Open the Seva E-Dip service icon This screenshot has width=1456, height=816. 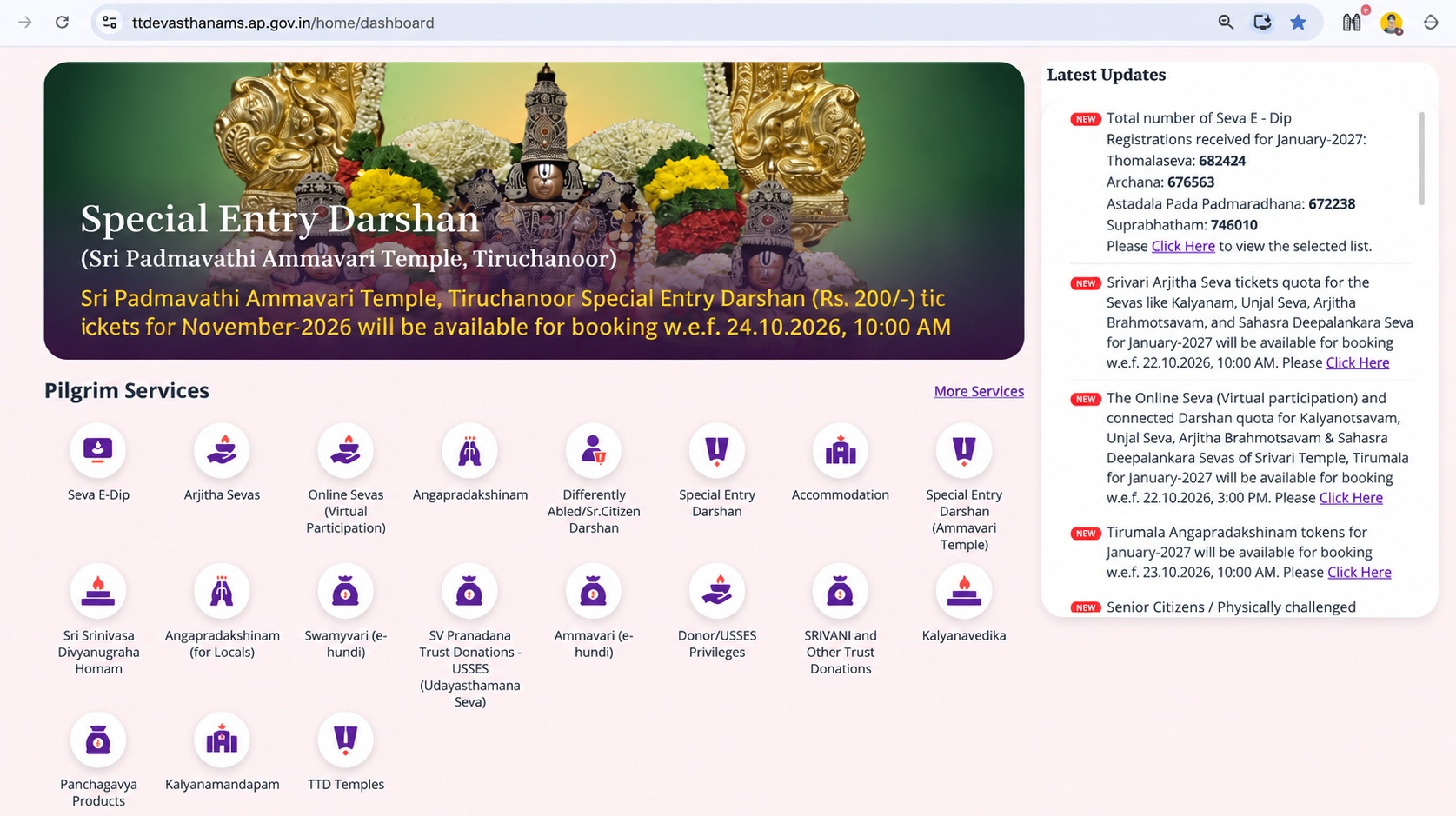[x=98, y=450]
